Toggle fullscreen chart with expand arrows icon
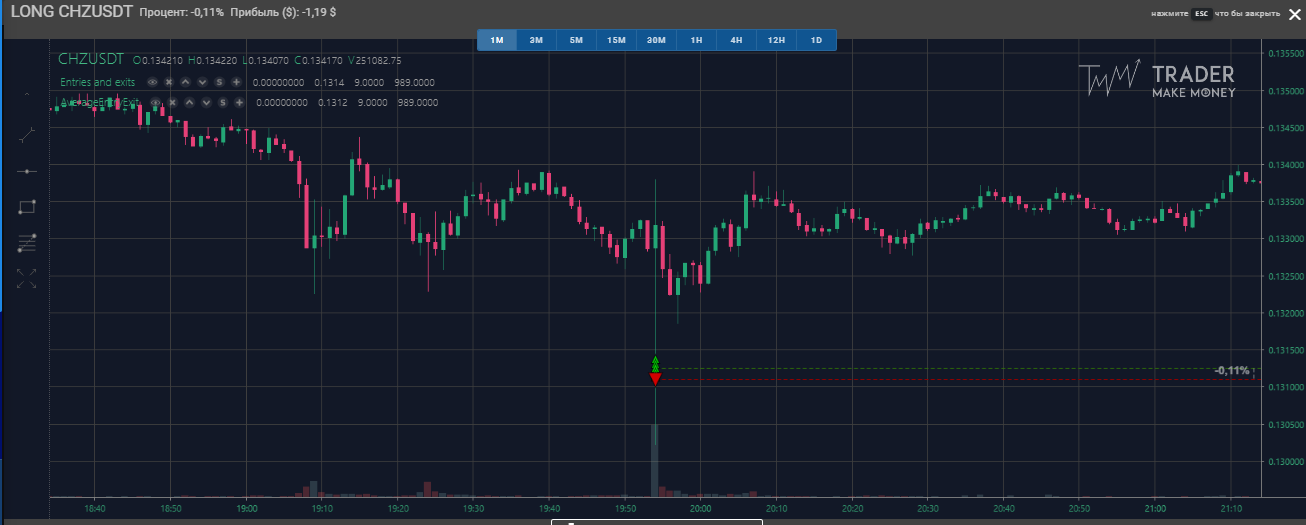Screen dimensions: 1306x525 27,278
